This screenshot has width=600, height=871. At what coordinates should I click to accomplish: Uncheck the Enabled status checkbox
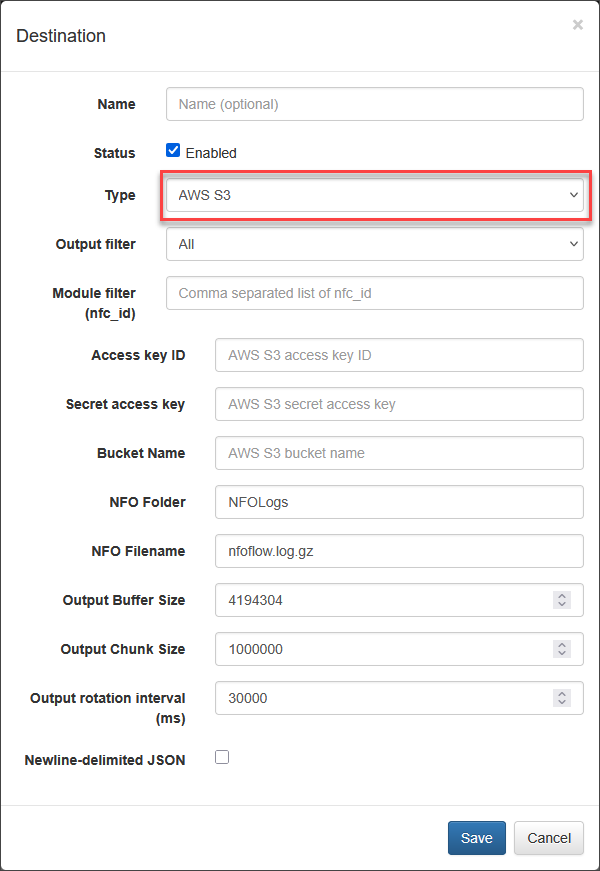(173, 150)
